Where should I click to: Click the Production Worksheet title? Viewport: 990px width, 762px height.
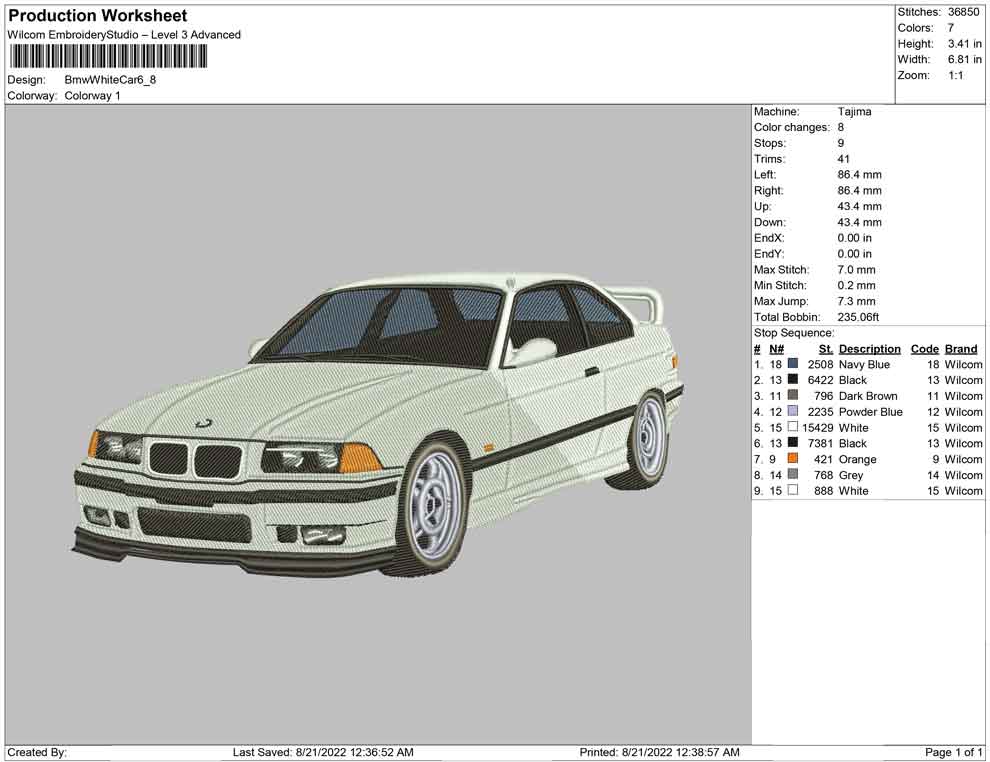97,16
